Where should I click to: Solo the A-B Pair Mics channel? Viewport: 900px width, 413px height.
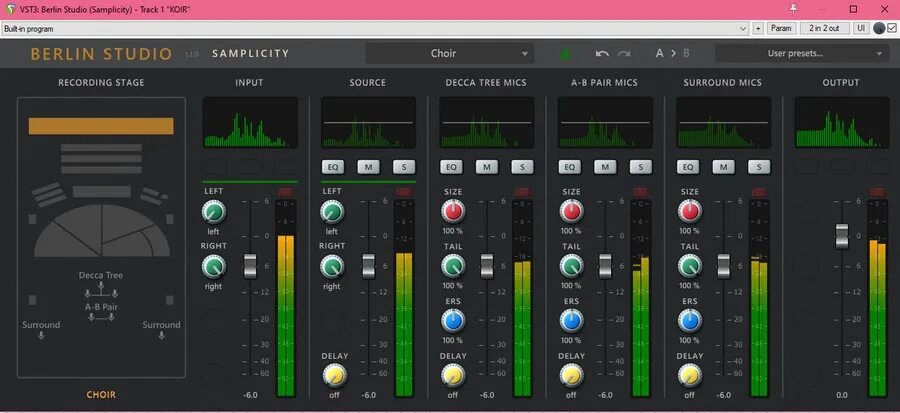point(641,167)
